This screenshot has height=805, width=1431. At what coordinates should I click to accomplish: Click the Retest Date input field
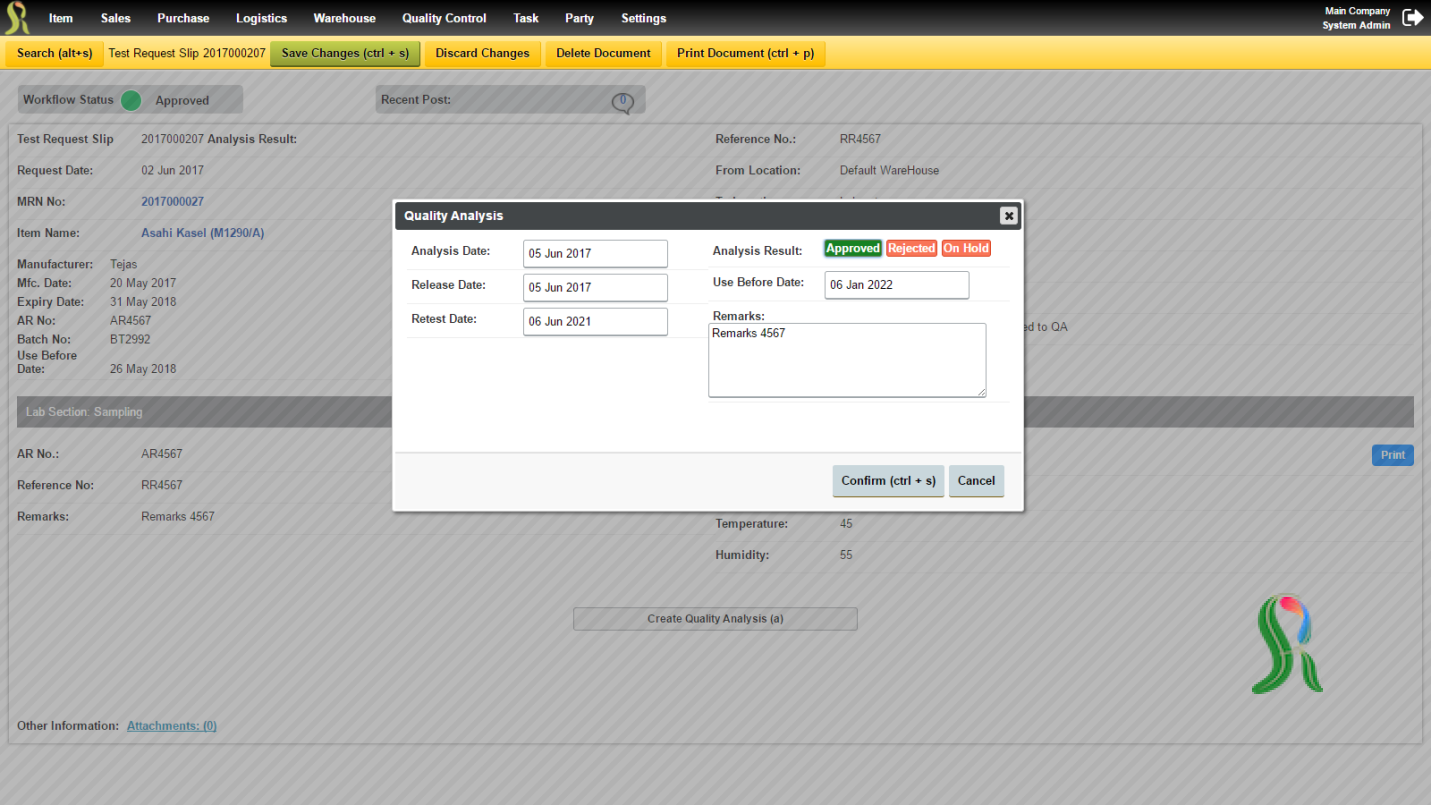(595, 321)
